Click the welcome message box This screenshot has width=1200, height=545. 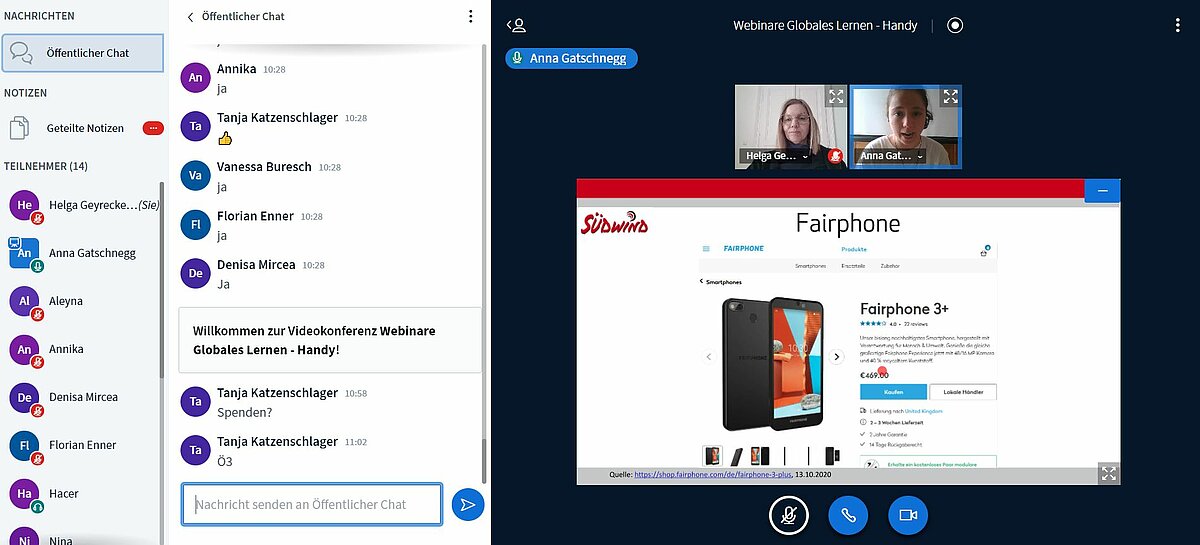(x=330, y=340)
